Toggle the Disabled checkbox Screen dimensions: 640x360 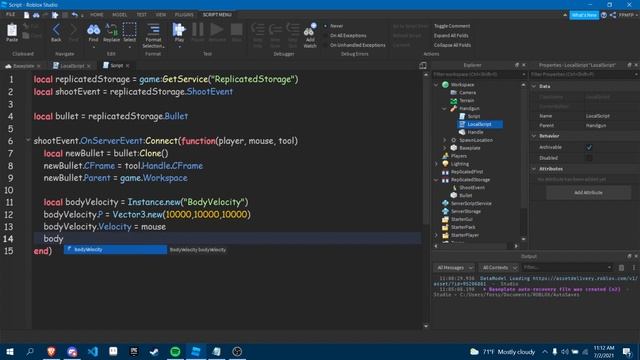pos(589,158)
